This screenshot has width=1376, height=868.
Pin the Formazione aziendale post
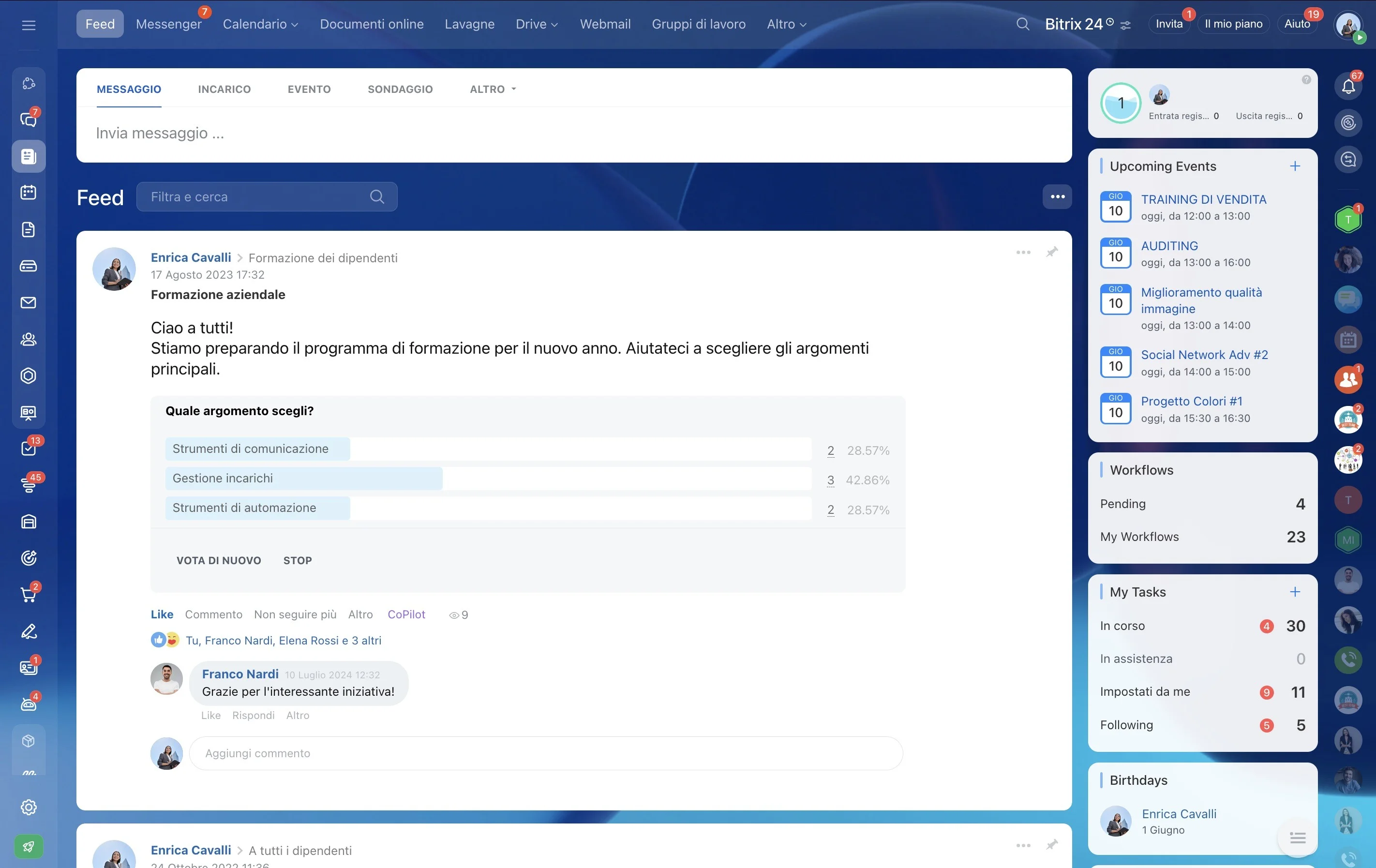pyautogui.click(x=1052, y=252)
